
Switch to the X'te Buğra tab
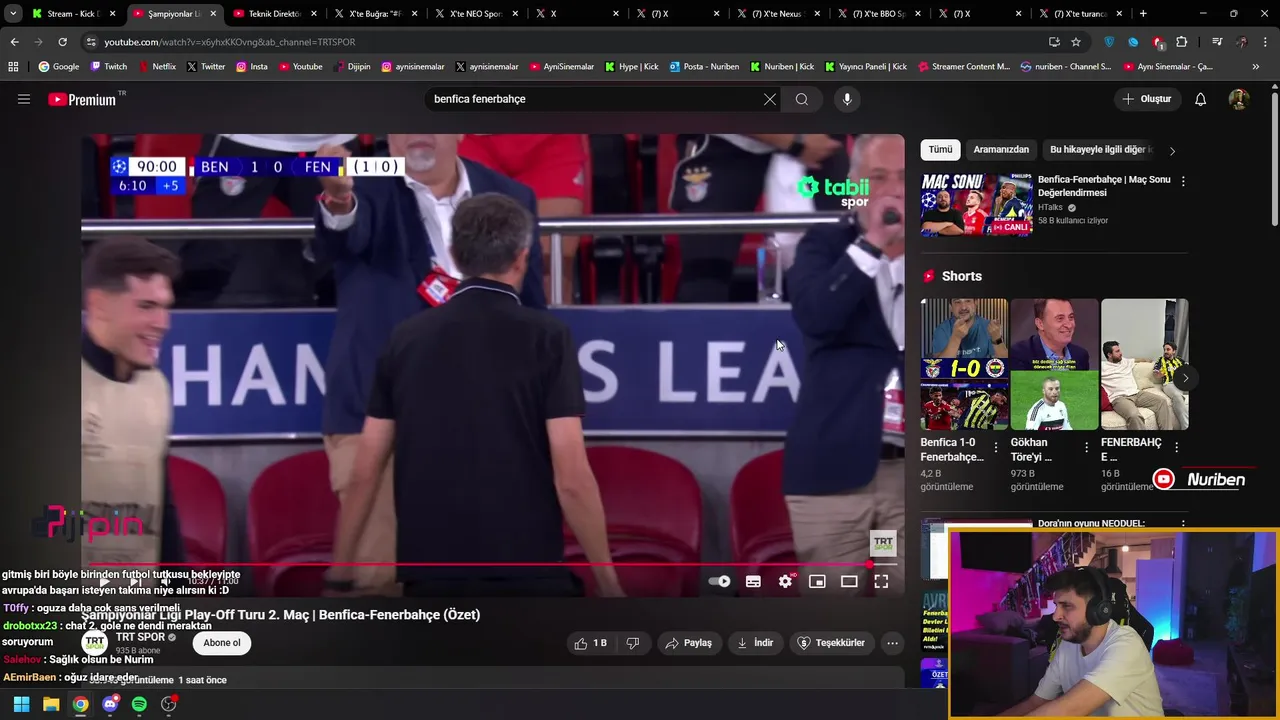point(376,14)
